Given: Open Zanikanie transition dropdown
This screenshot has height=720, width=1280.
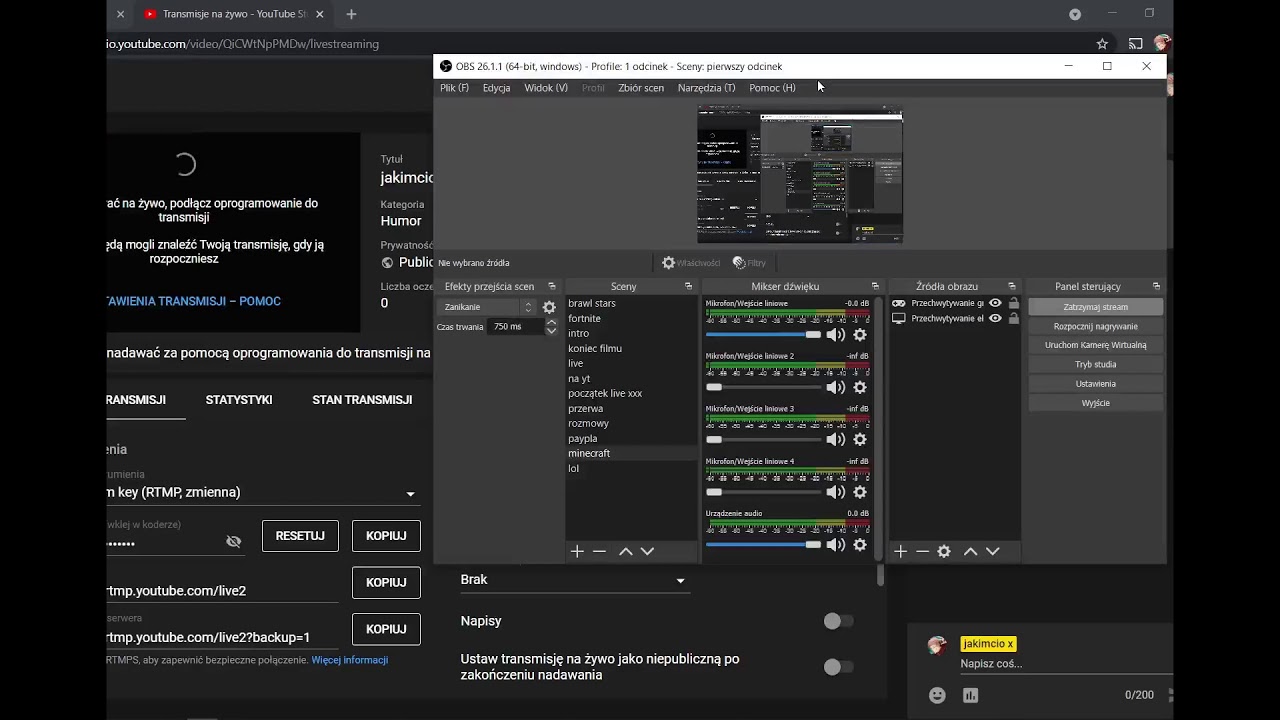Looking at the screenshot, I should tap(488, 307).
